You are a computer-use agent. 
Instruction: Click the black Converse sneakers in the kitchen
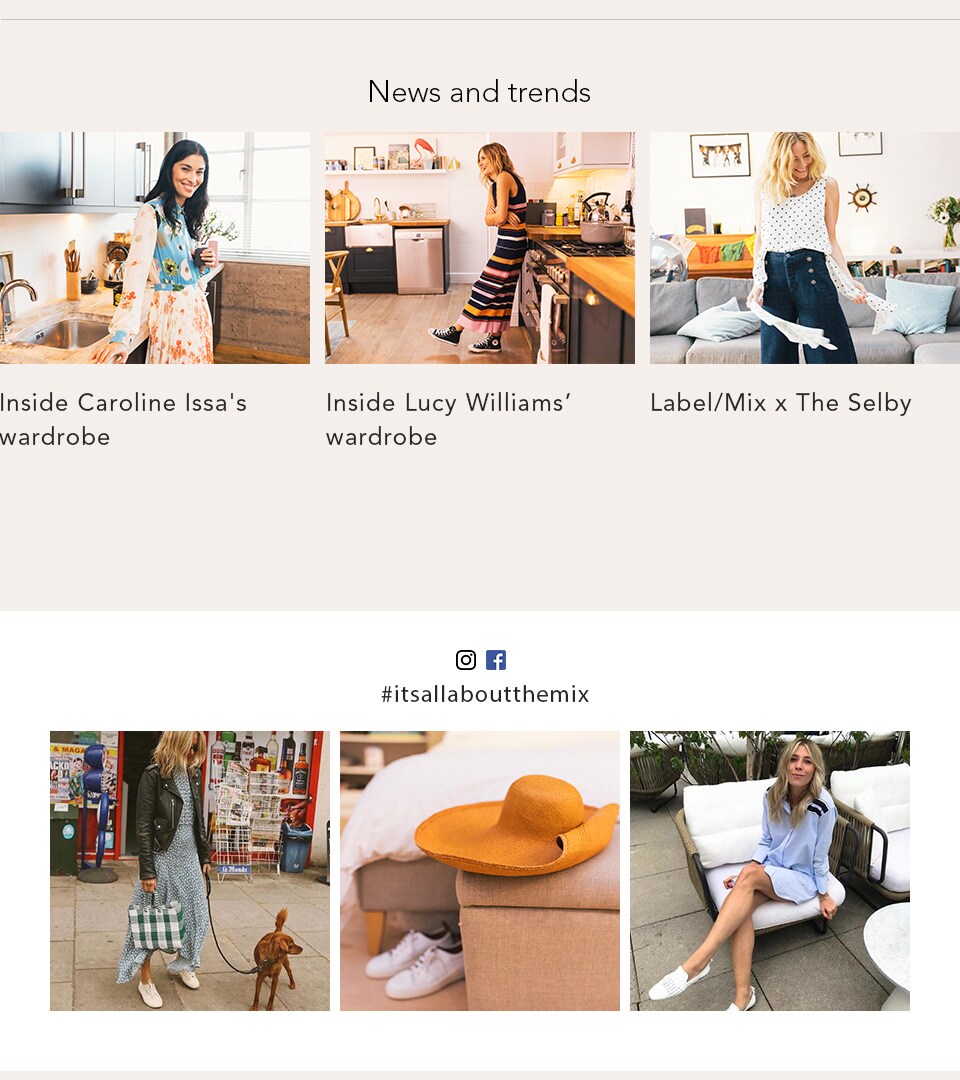point(466,339)
